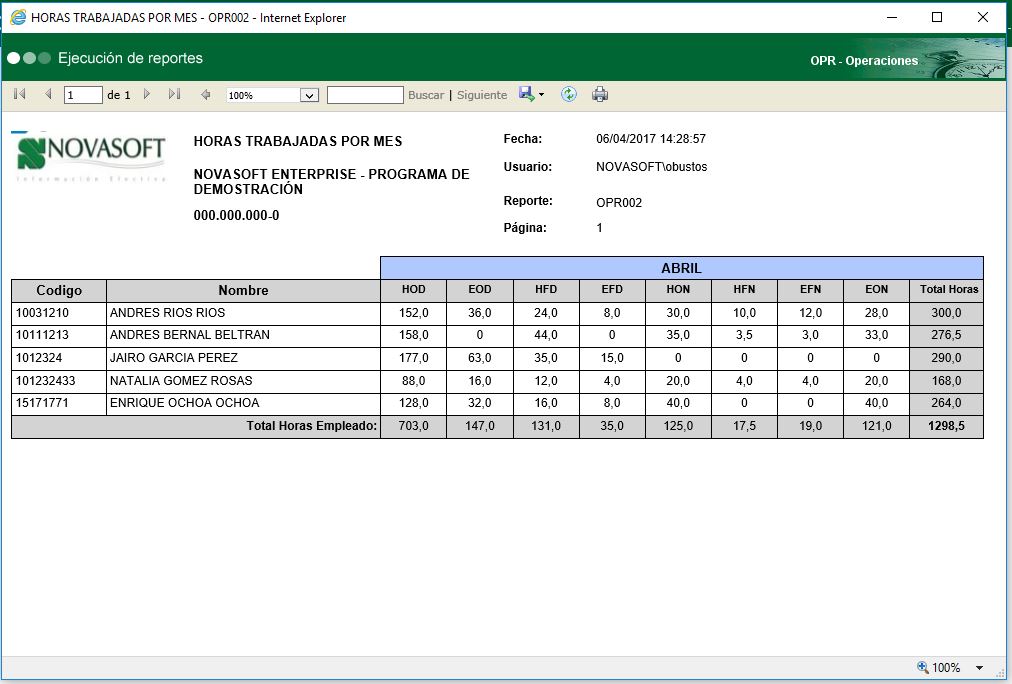
Task: Click Enrique Ochoa total 264,0
Action: 946,403
